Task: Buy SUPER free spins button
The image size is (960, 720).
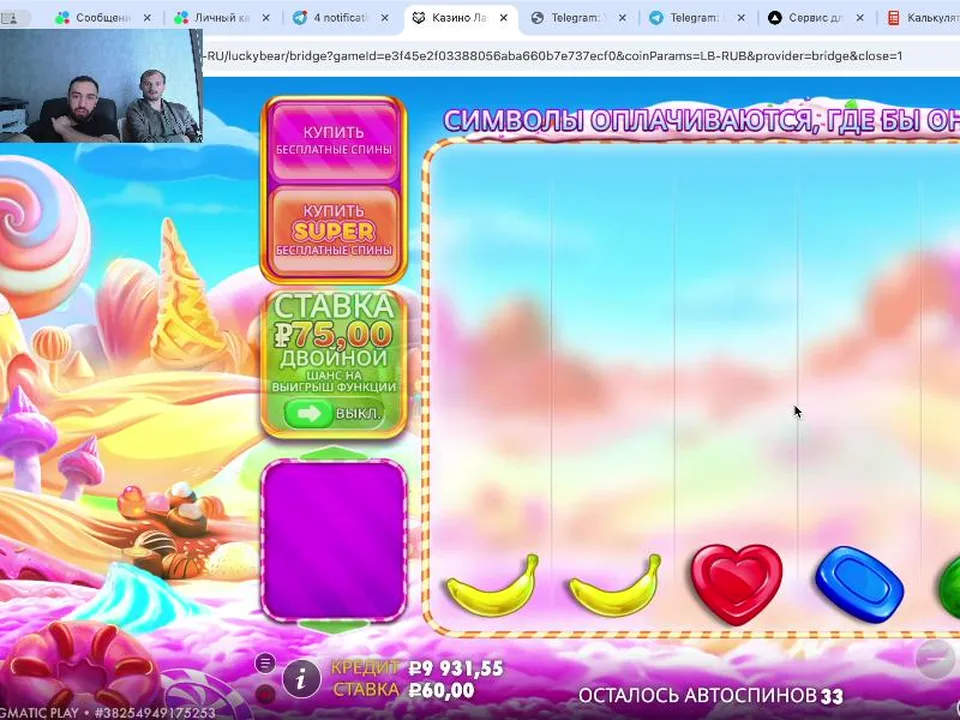Action: pyautogui.click(x=334, y=230)
